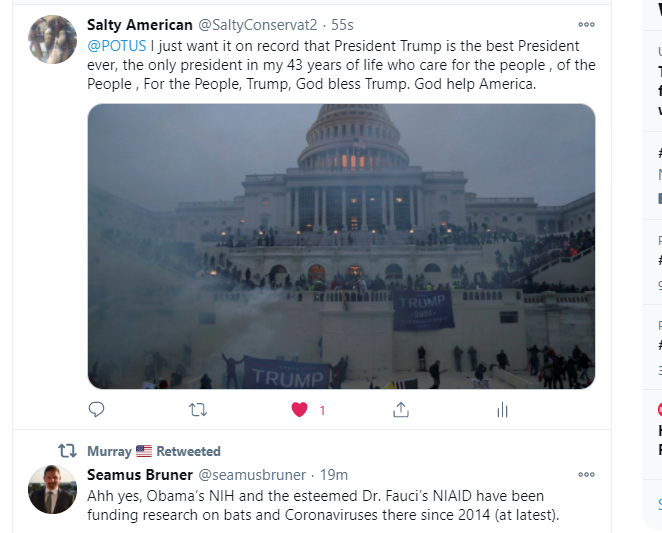The image size is (662, 533).
Task: Open the Capitol building photo
Action: tap(341, 246)
